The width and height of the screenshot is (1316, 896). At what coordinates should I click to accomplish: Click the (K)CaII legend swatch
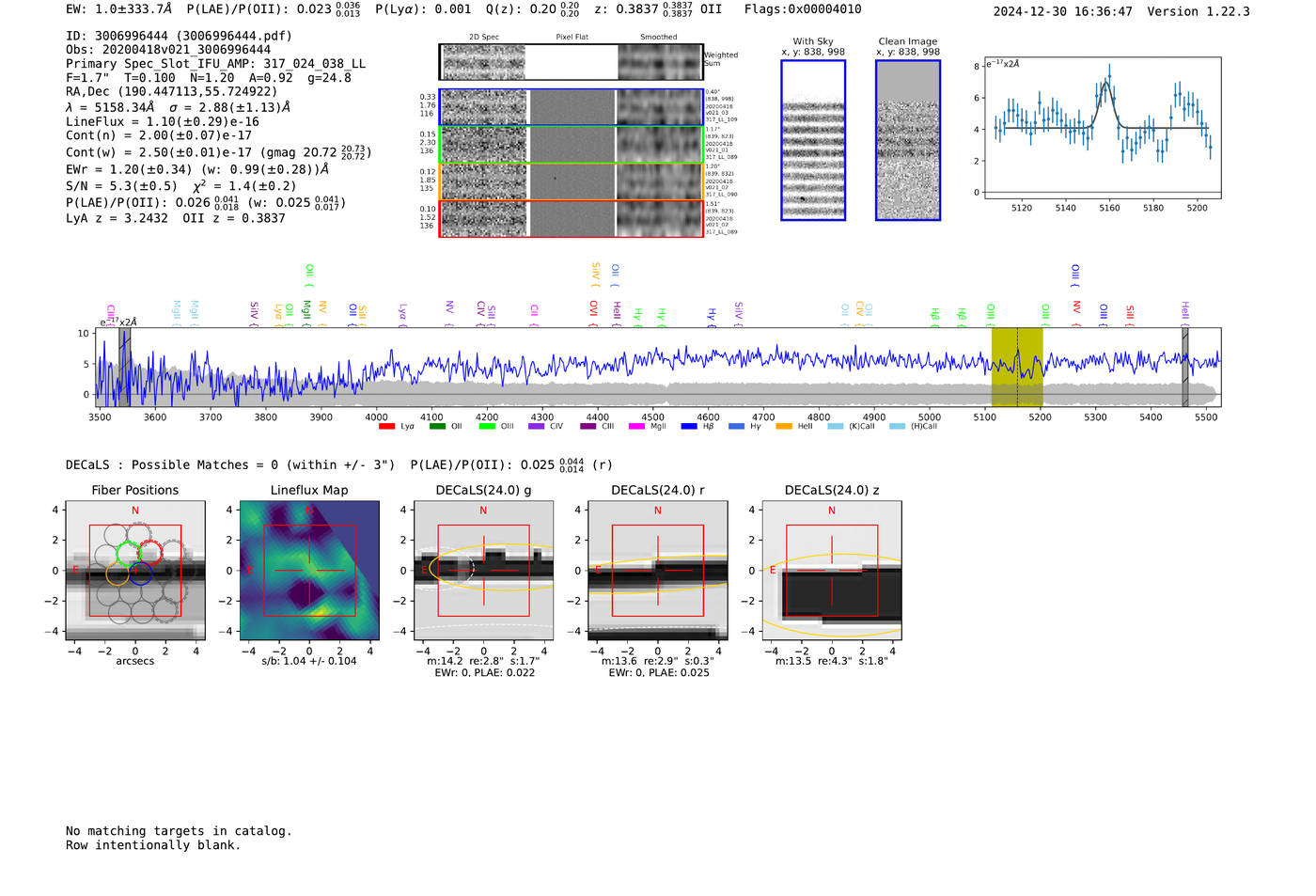[836, 427]
